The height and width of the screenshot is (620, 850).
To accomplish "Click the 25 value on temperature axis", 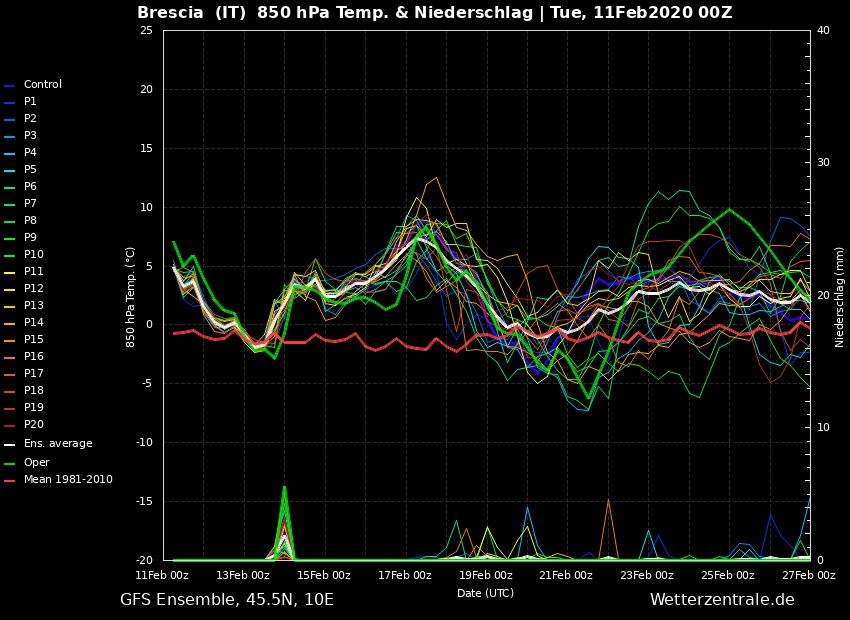I will click(x=146, y=30).
